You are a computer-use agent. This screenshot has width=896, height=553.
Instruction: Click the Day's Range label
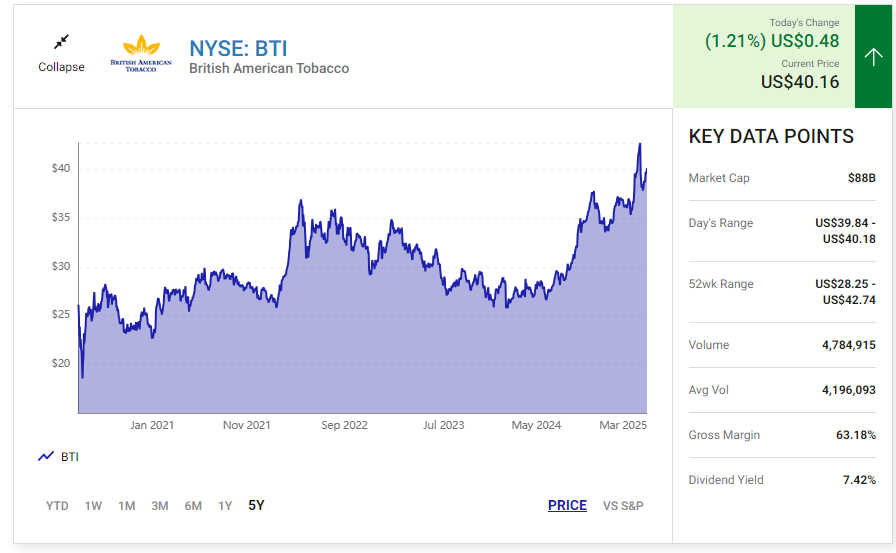click(721, 223)
